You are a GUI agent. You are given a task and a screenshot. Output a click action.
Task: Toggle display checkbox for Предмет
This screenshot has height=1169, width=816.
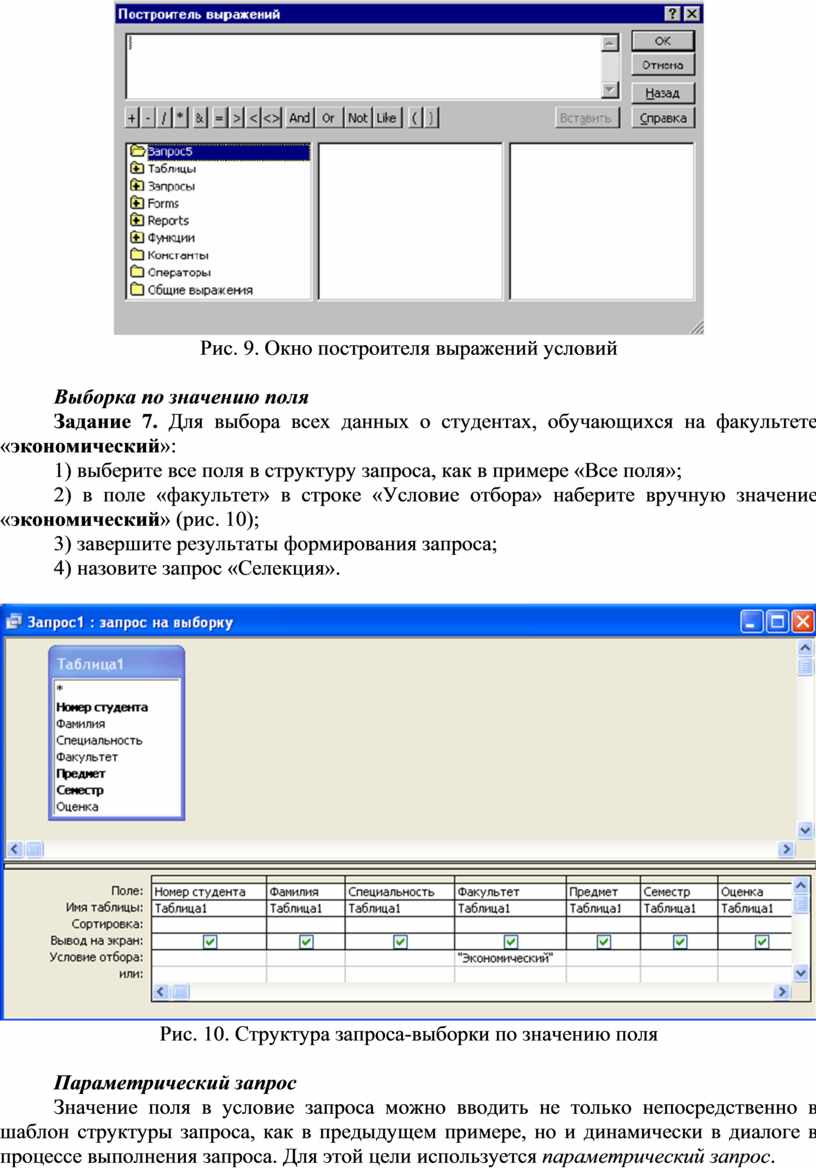pos(604,942)
